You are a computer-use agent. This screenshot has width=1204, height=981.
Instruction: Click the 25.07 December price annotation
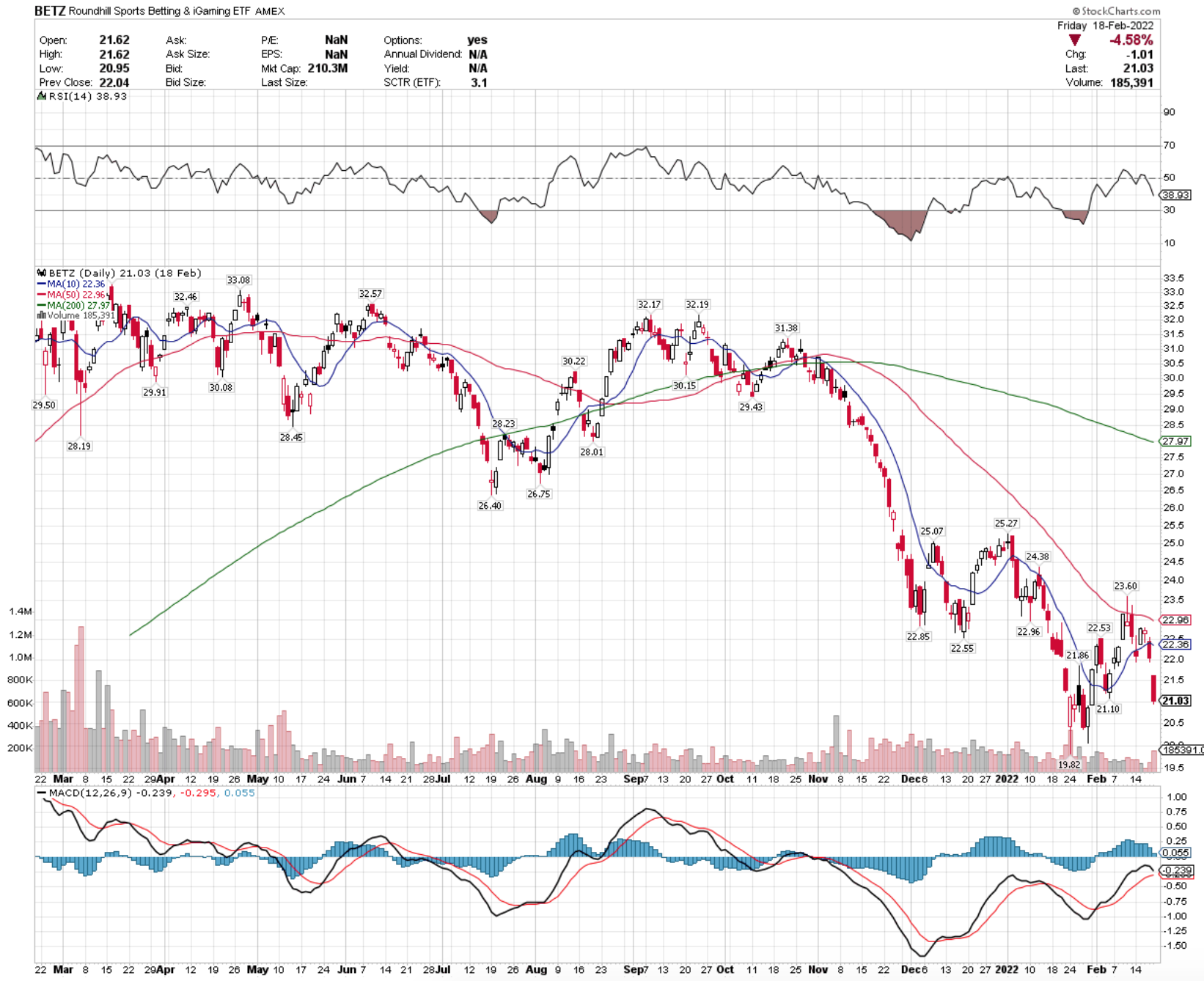(x=932, y=531)
